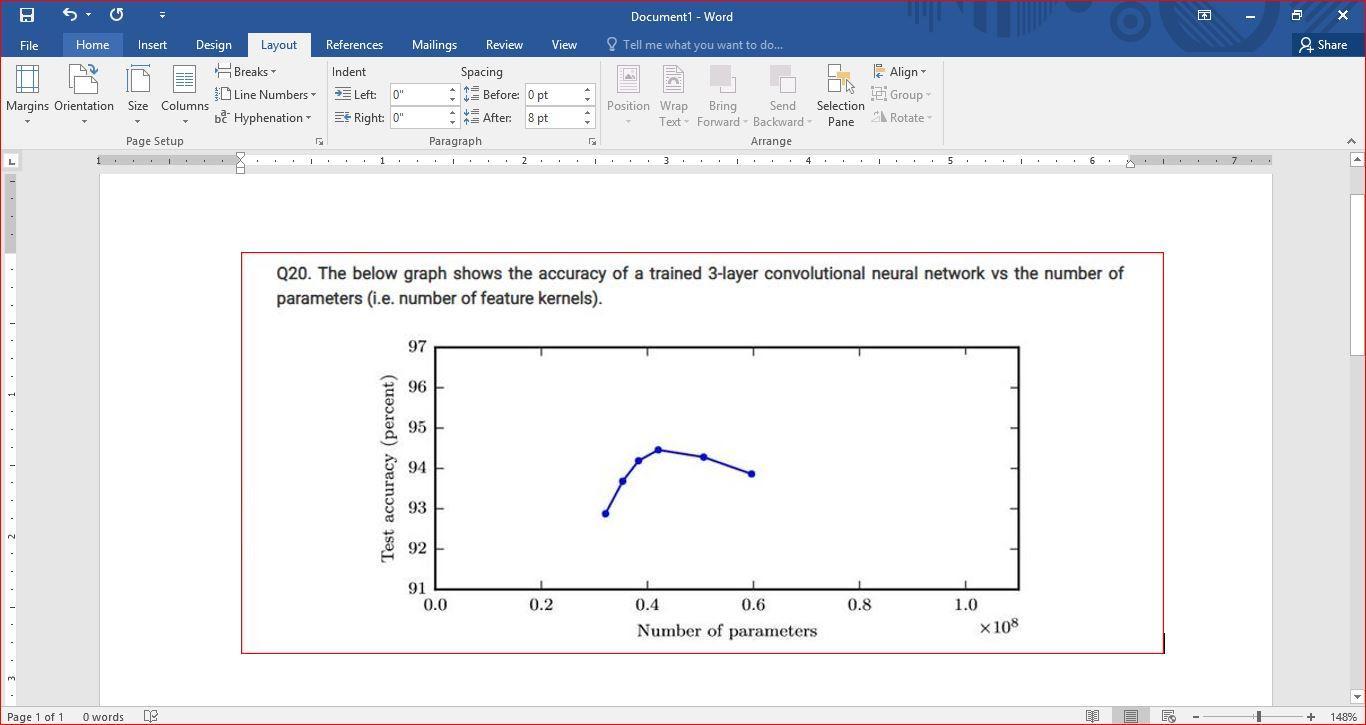Click the Save icon in the title bar
This screenshot has height=725, width=1366.
point(27,15)
